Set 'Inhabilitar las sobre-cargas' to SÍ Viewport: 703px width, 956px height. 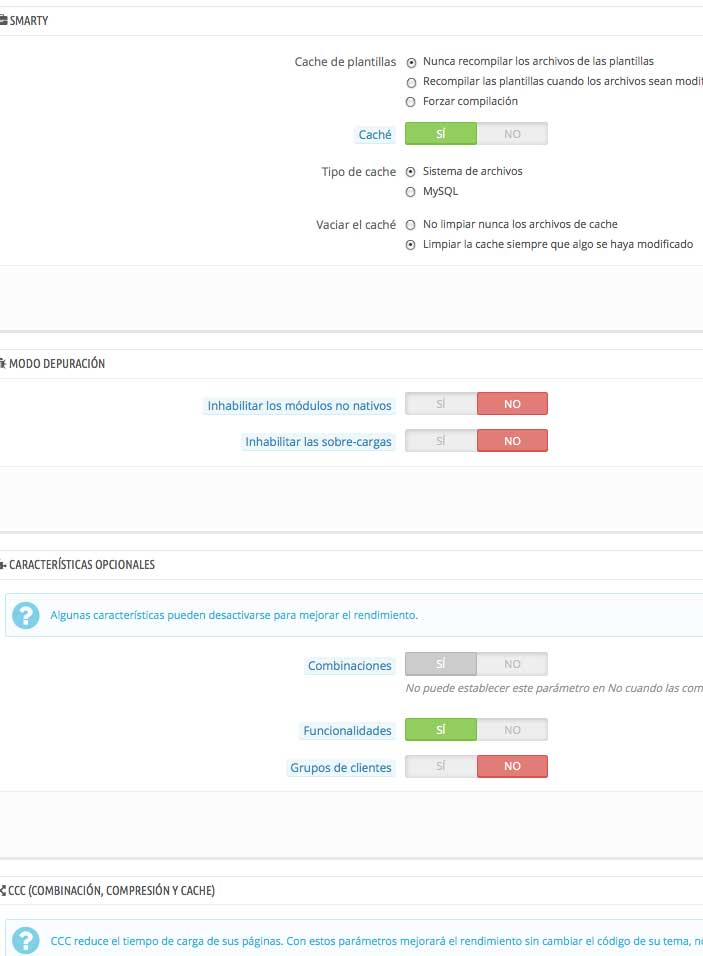tap(441, 441)
